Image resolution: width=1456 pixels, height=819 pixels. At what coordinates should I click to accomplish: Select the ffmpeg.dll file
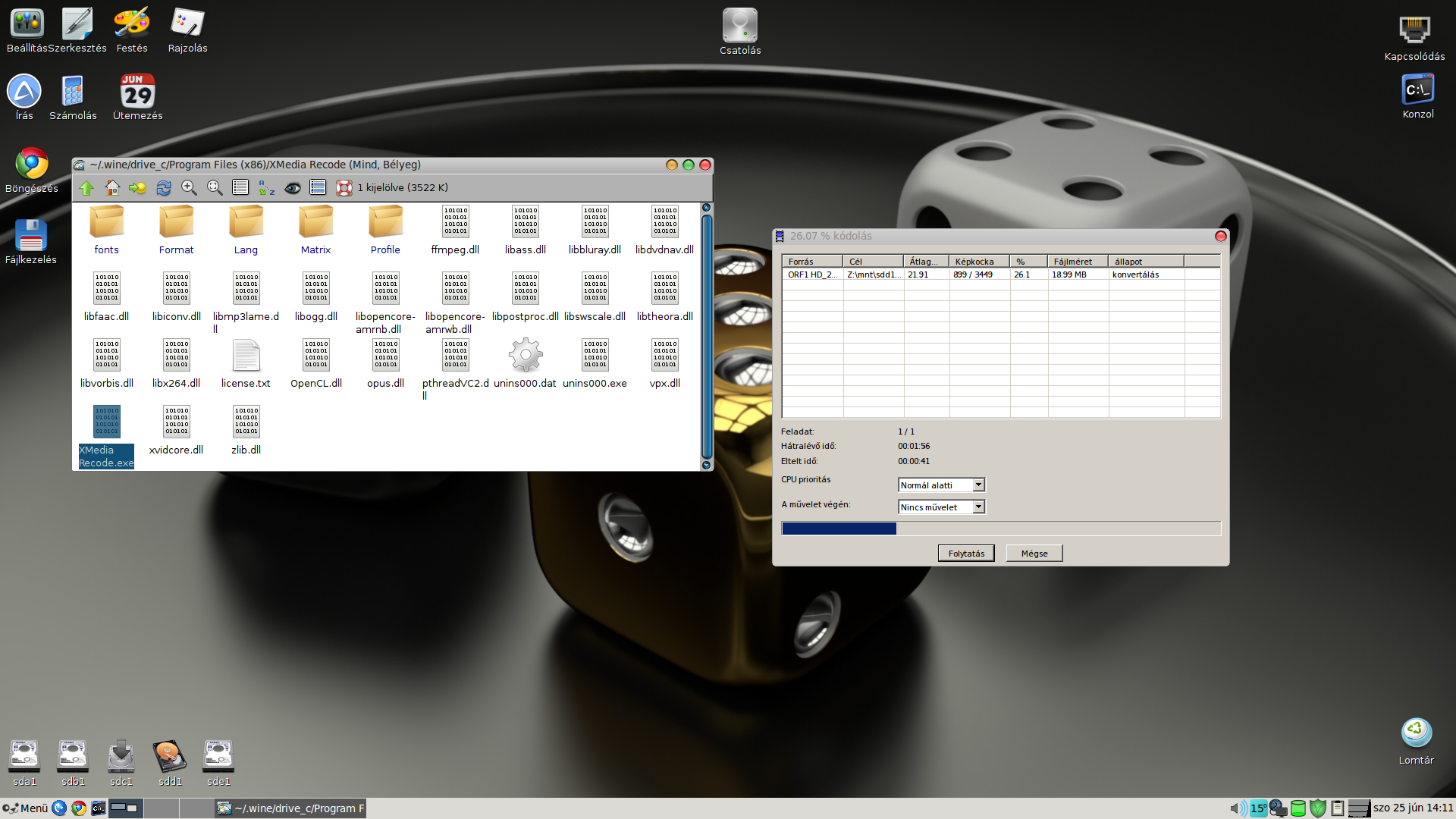(x=456, y=231)
